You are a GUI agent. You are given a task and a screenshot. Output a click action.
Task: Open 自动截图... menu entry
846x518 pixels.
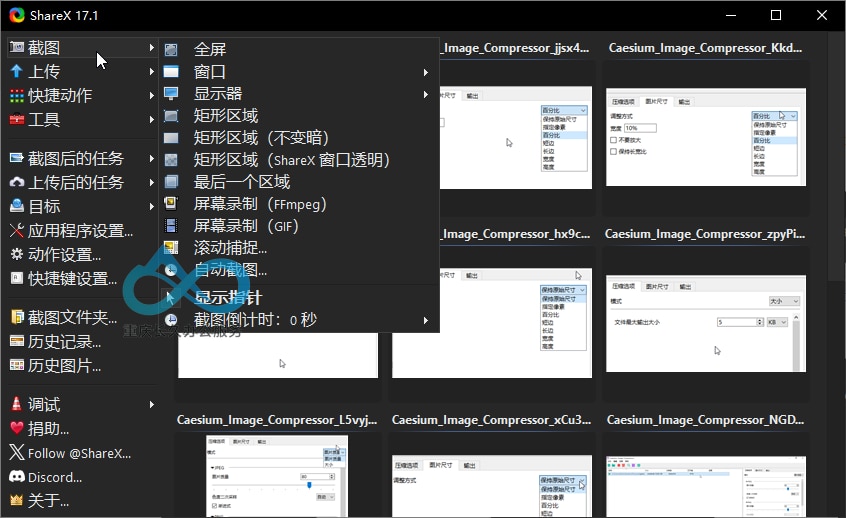[x=299, y=269]
